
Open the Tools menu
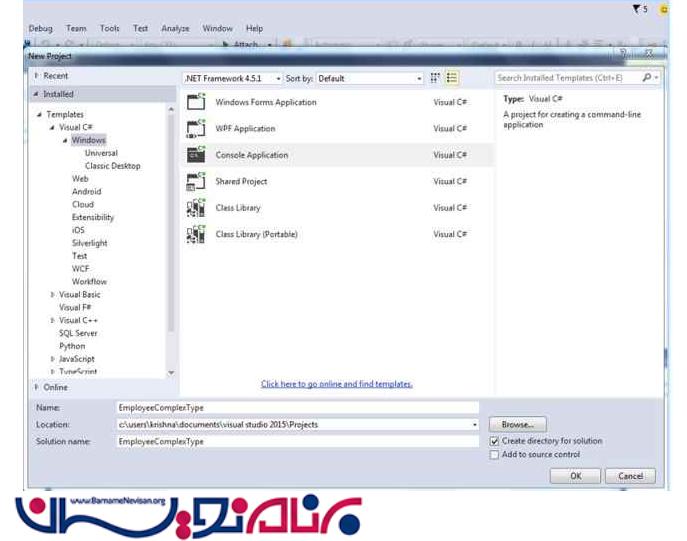click(109, 29)
